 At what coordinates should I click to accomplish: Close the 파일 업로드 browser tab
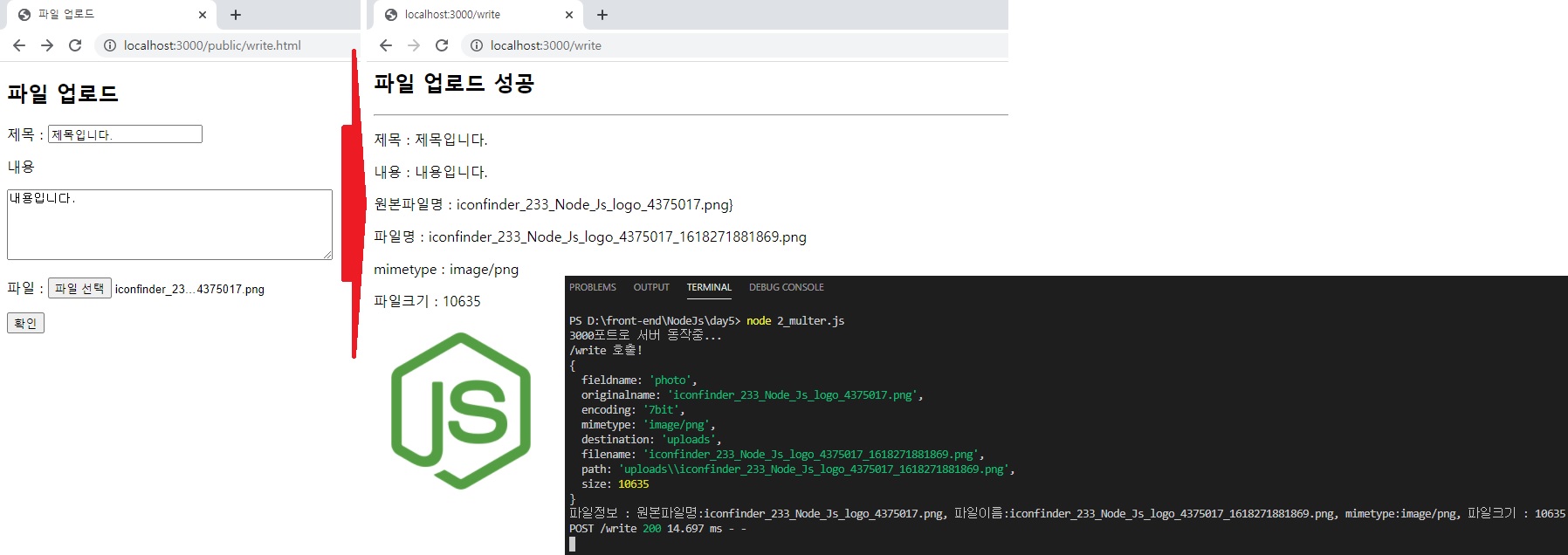[203, 15]
